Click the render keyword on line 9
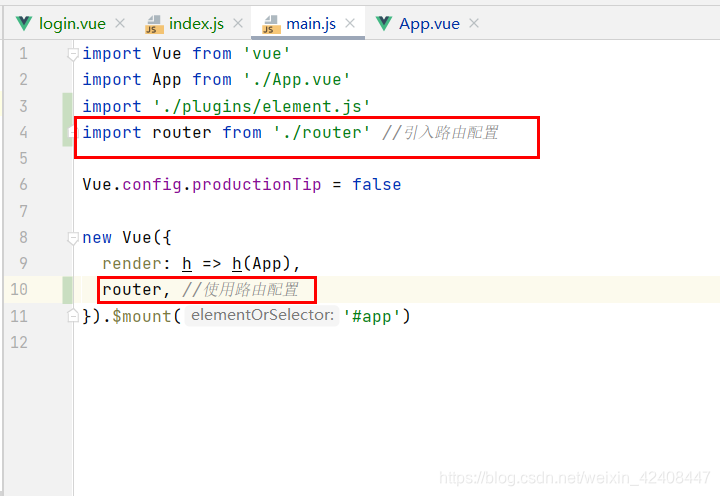Viewport: 720px width, 496px height. pos(132,264)
